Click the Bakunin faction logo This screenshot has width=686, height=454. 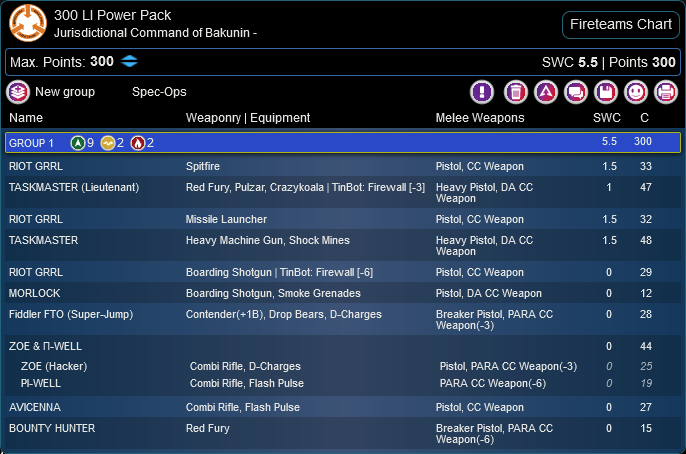point(28,23)
